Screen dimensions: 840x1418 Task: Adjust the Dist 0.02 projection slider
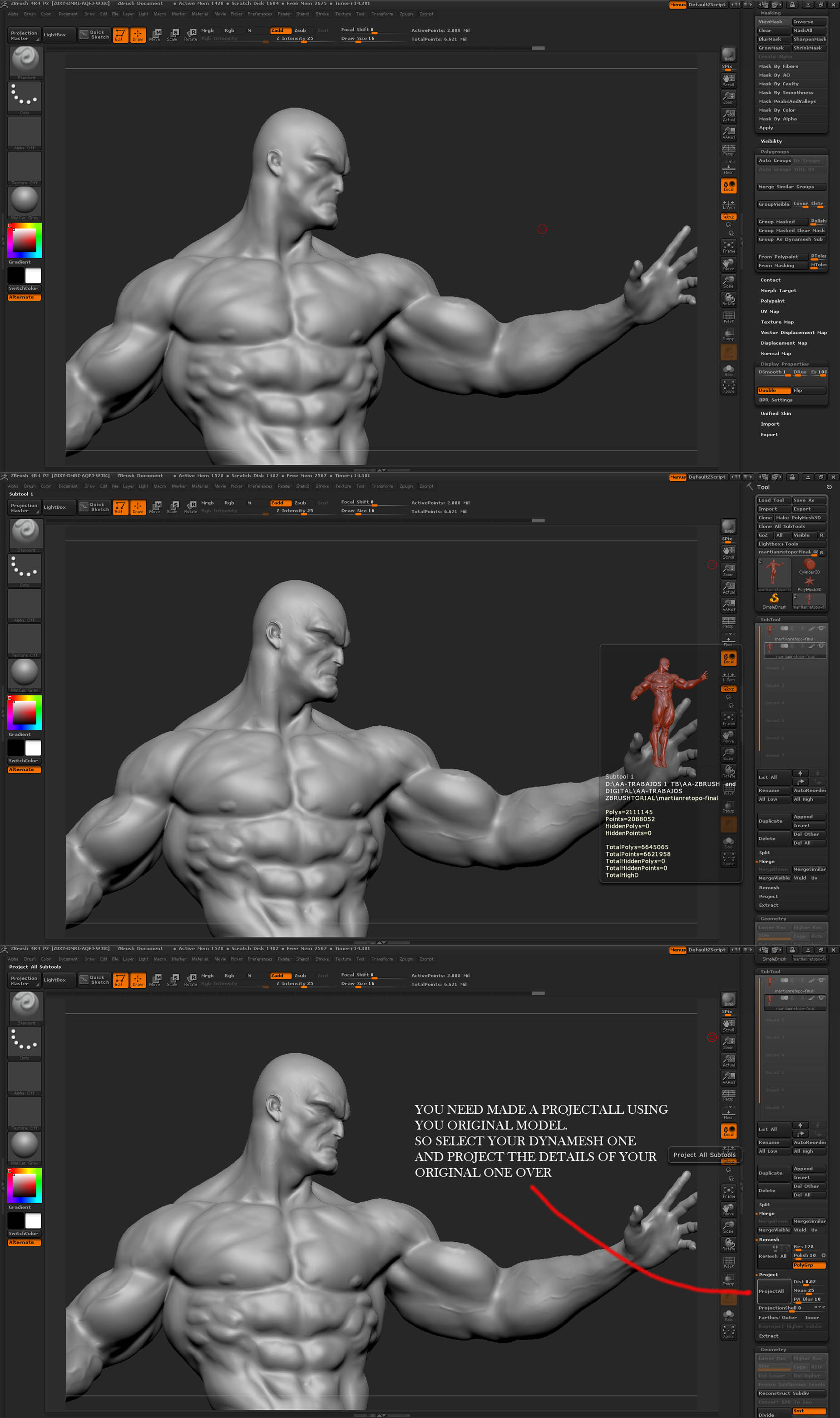click(809, 1282)
